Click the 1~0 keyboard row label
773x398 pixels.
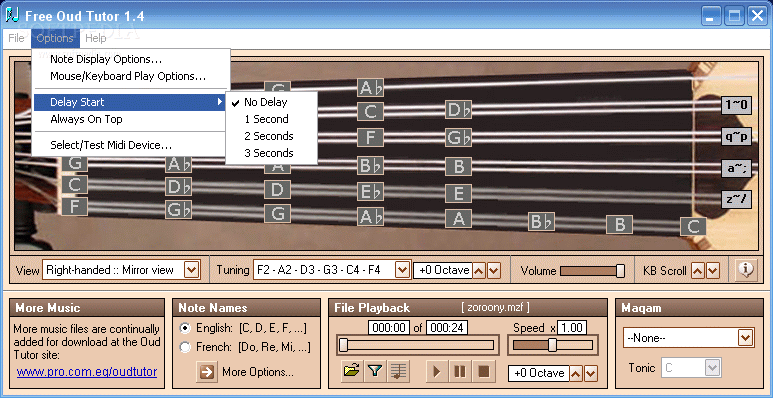pyautogui.click(x=737, y=105)
